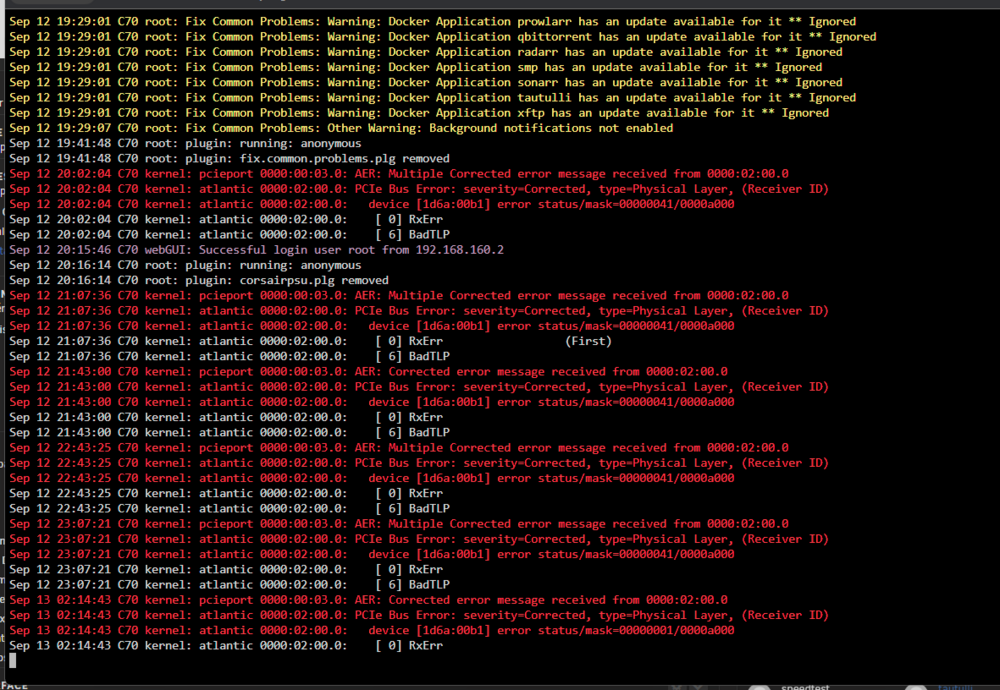Select the qbittorrent update warning line
Screen dimensions: 1000x690
tap(443, 37)
